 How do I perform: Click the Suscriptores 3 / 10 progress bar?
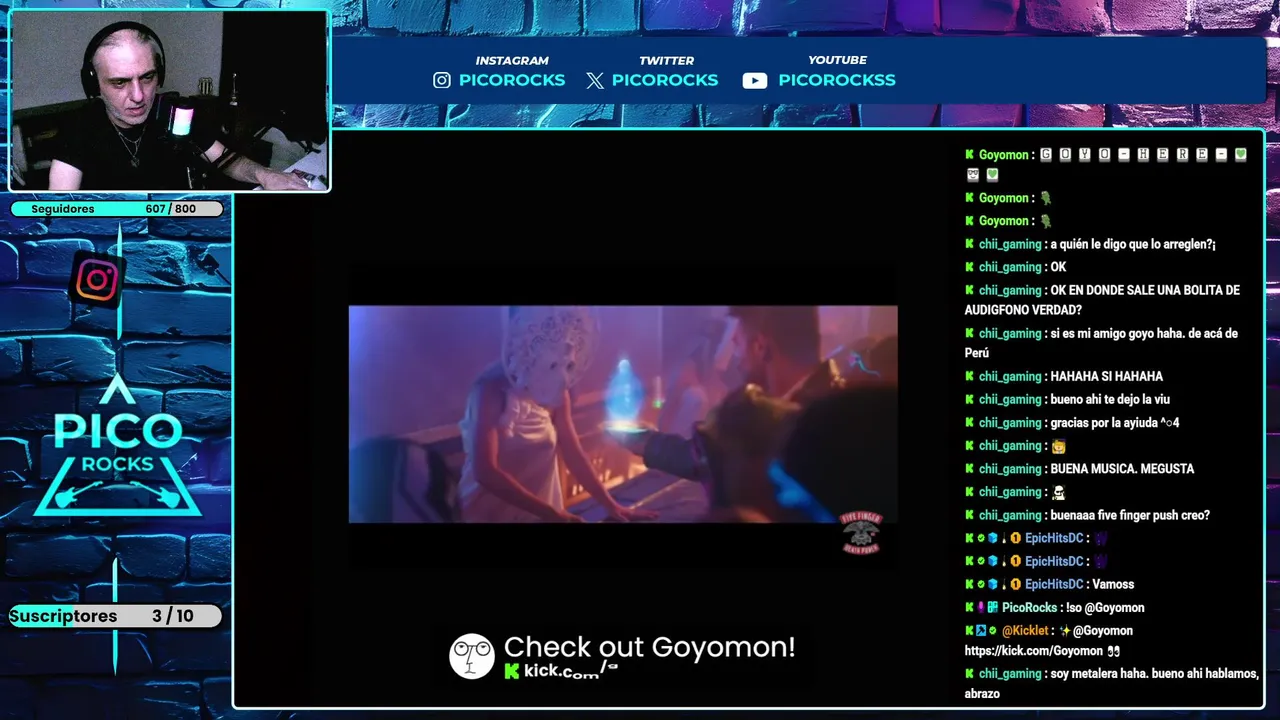coord(115,616)
